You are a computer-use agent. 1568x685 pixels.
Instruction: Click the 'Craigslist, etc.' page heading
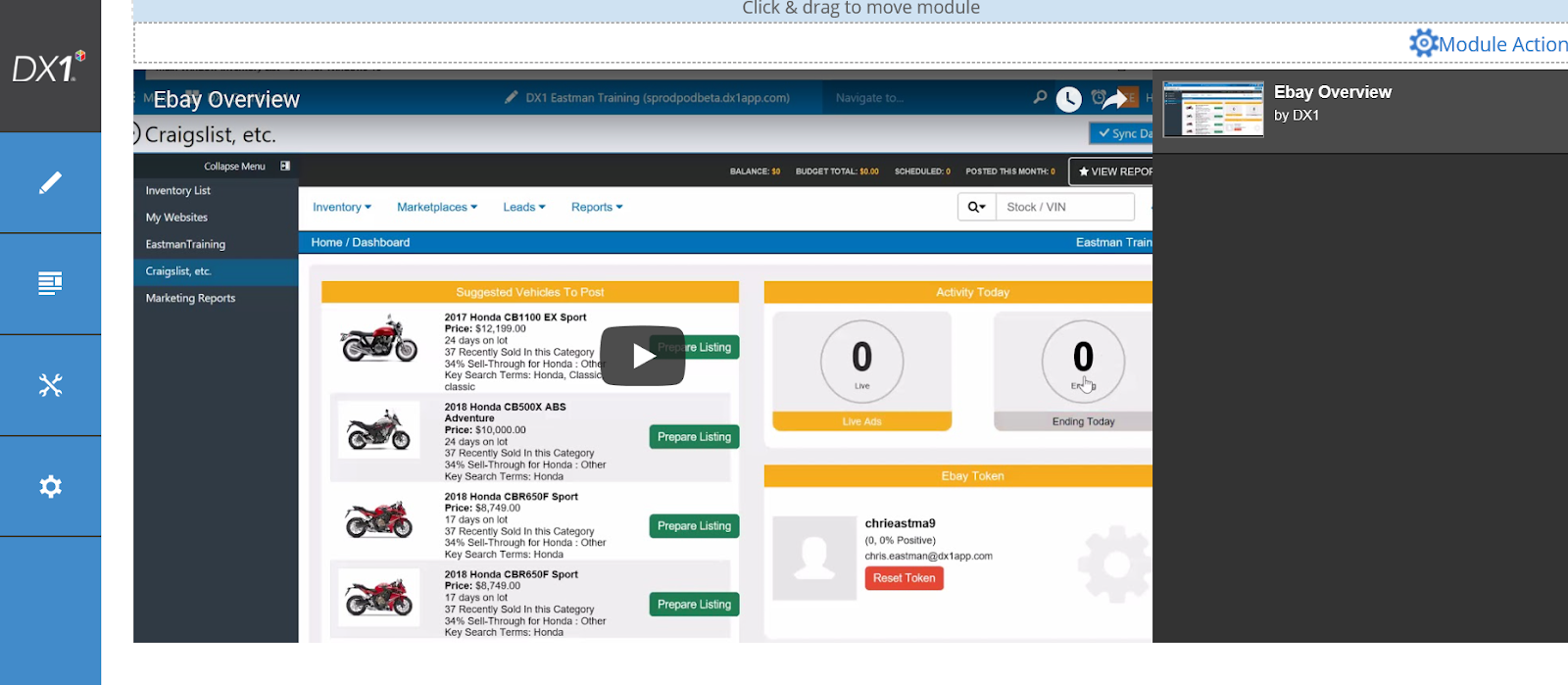coord(210,134)
